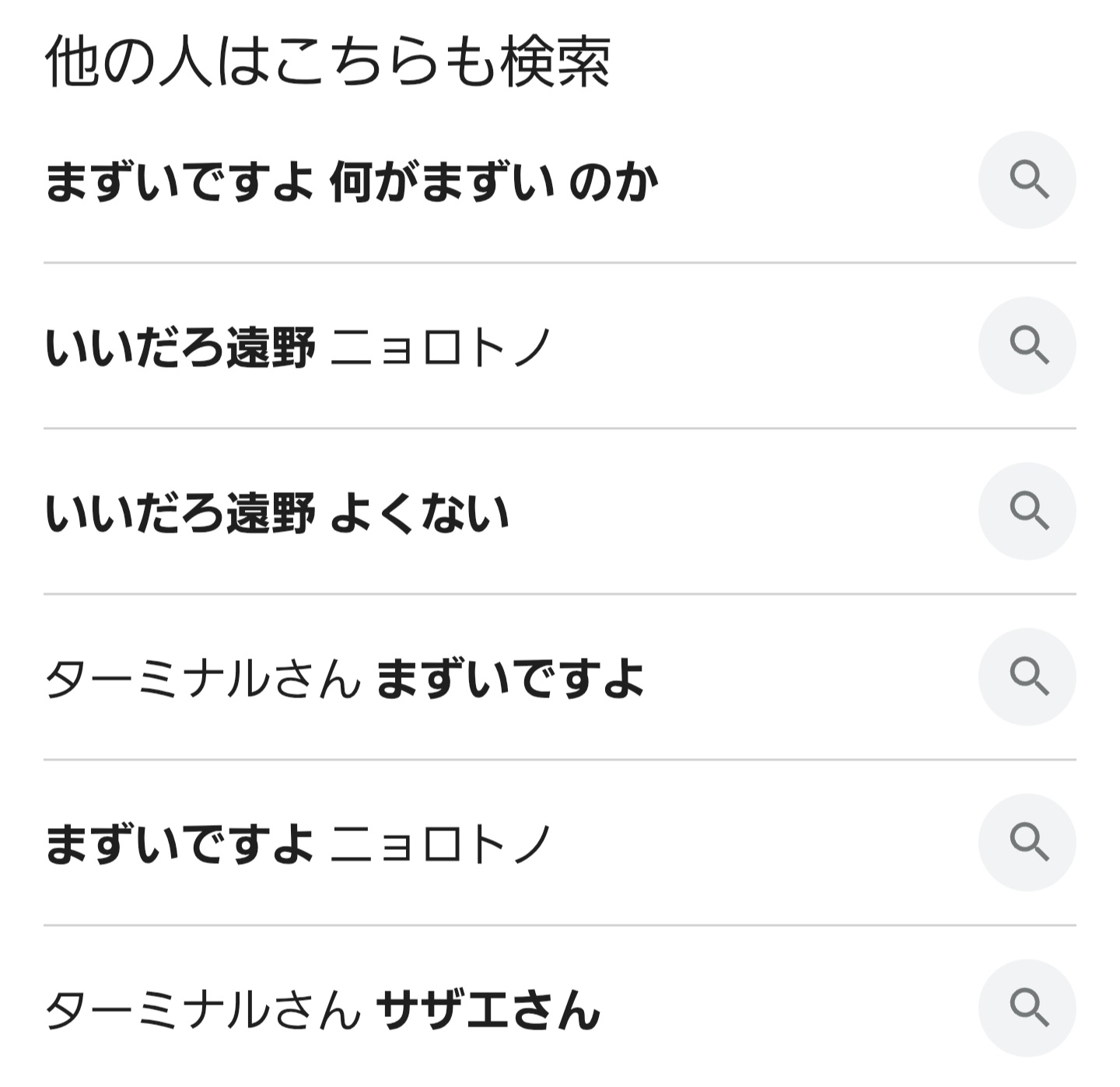Click bold "サザエさん" in the last suggestion
This screenshot has width=1120, height=1087.
(x=488, y=1010)
